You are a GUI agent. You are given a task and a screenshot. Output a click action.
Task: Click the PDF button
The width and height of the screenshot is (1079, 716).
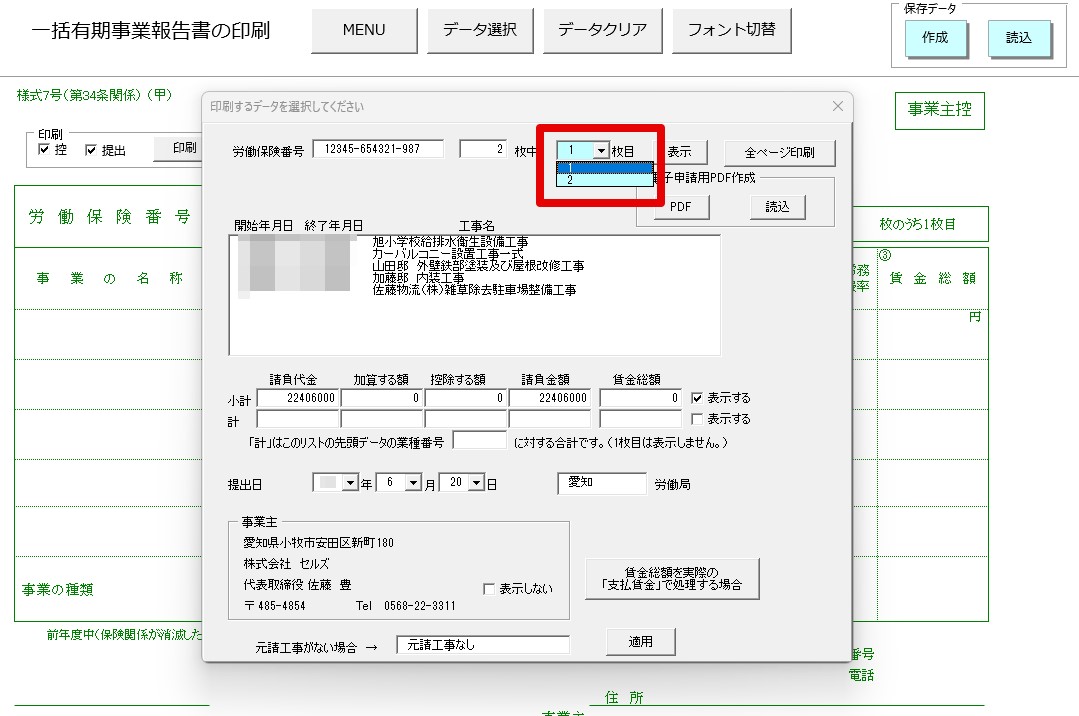[x=681, y=207]
